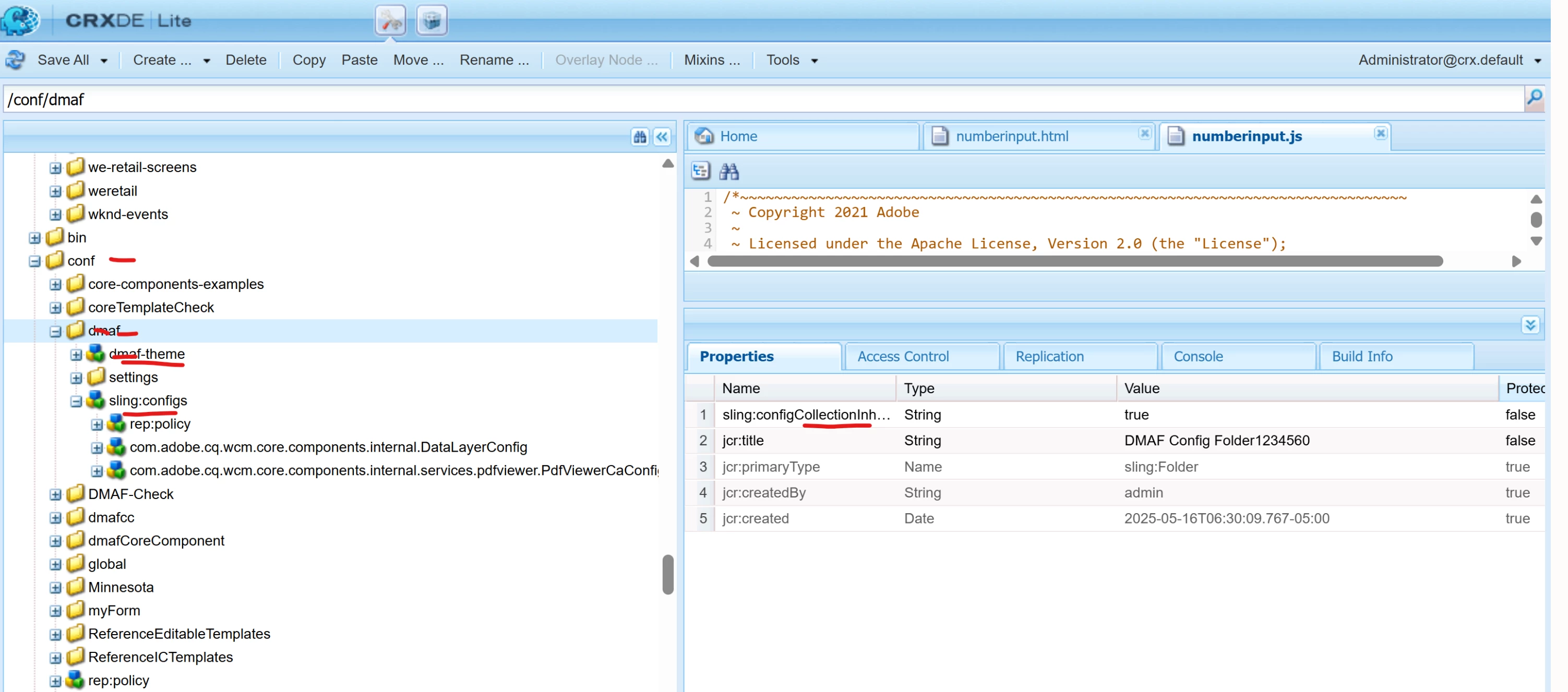Click the Save All refresh icon
1568x692 pixels.
pos(16,59)
